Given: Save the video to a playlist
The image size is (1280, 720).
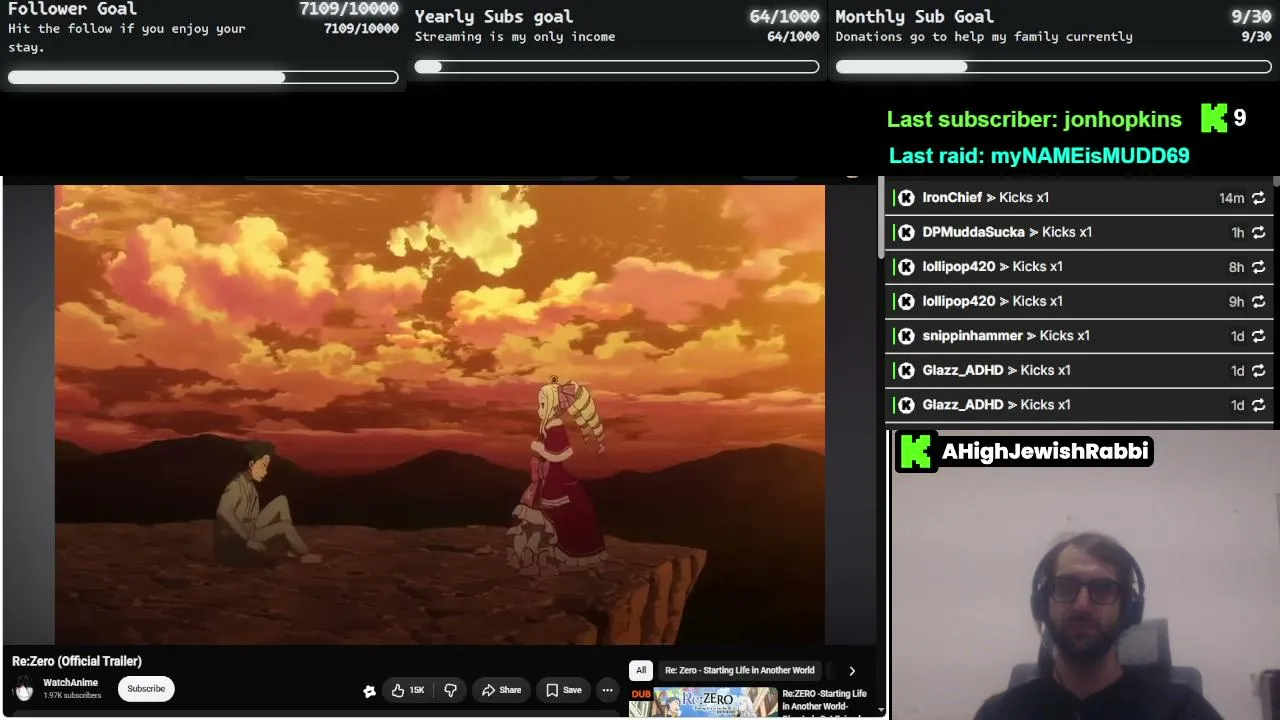Looking at the screenshot, I should pos(564,690).
